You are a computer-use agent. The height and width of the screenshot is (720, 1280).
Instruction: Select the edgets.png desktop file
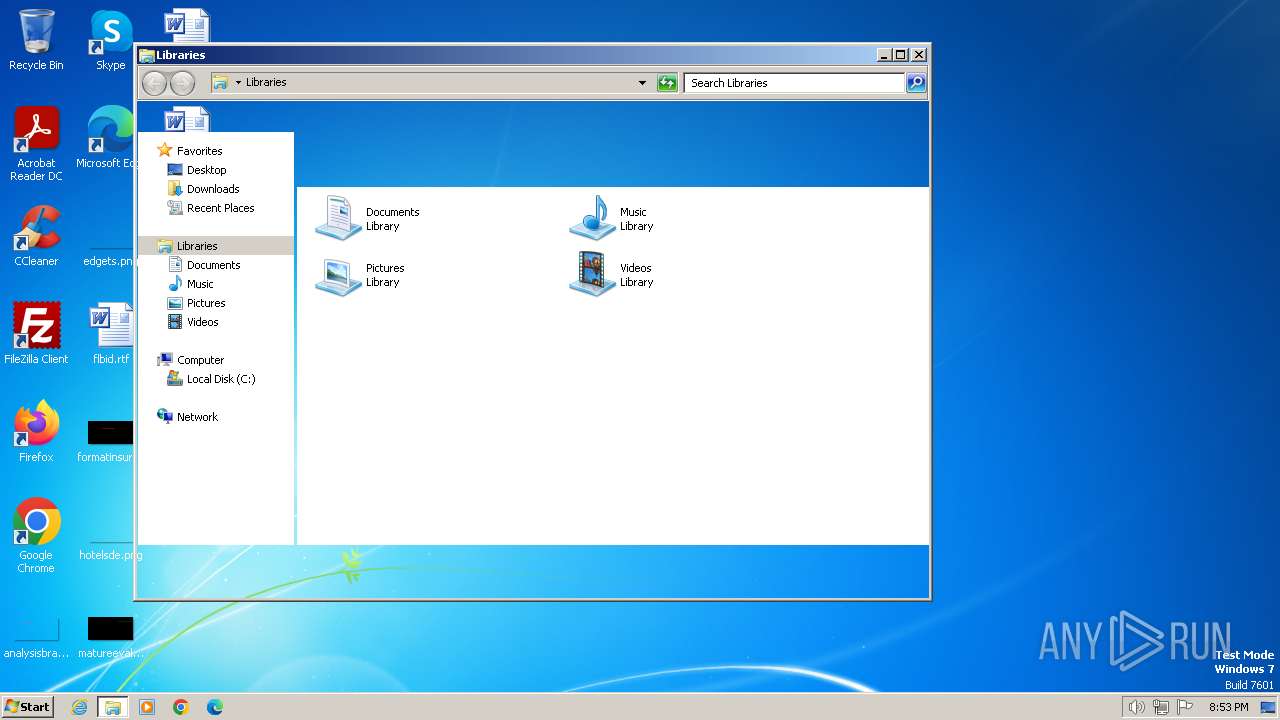tap(108, 261)
